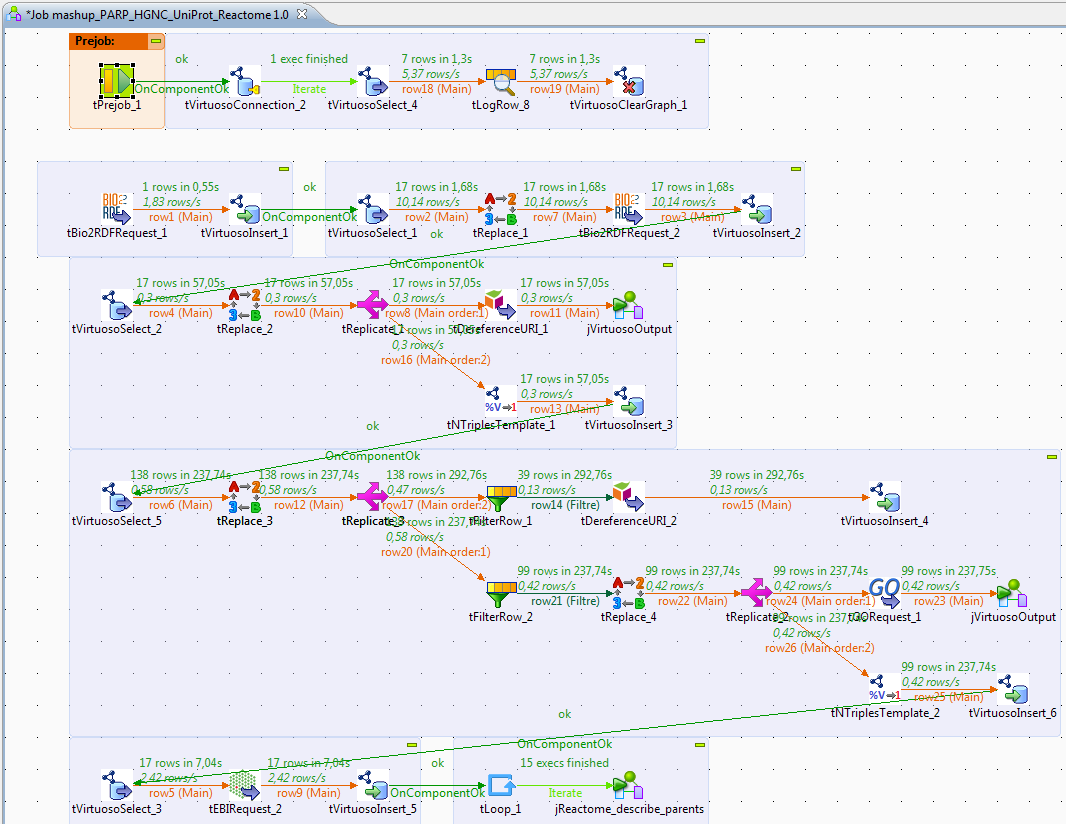
Task: Click the tGORequest_1 GO icon
Action: coord(884,592)
